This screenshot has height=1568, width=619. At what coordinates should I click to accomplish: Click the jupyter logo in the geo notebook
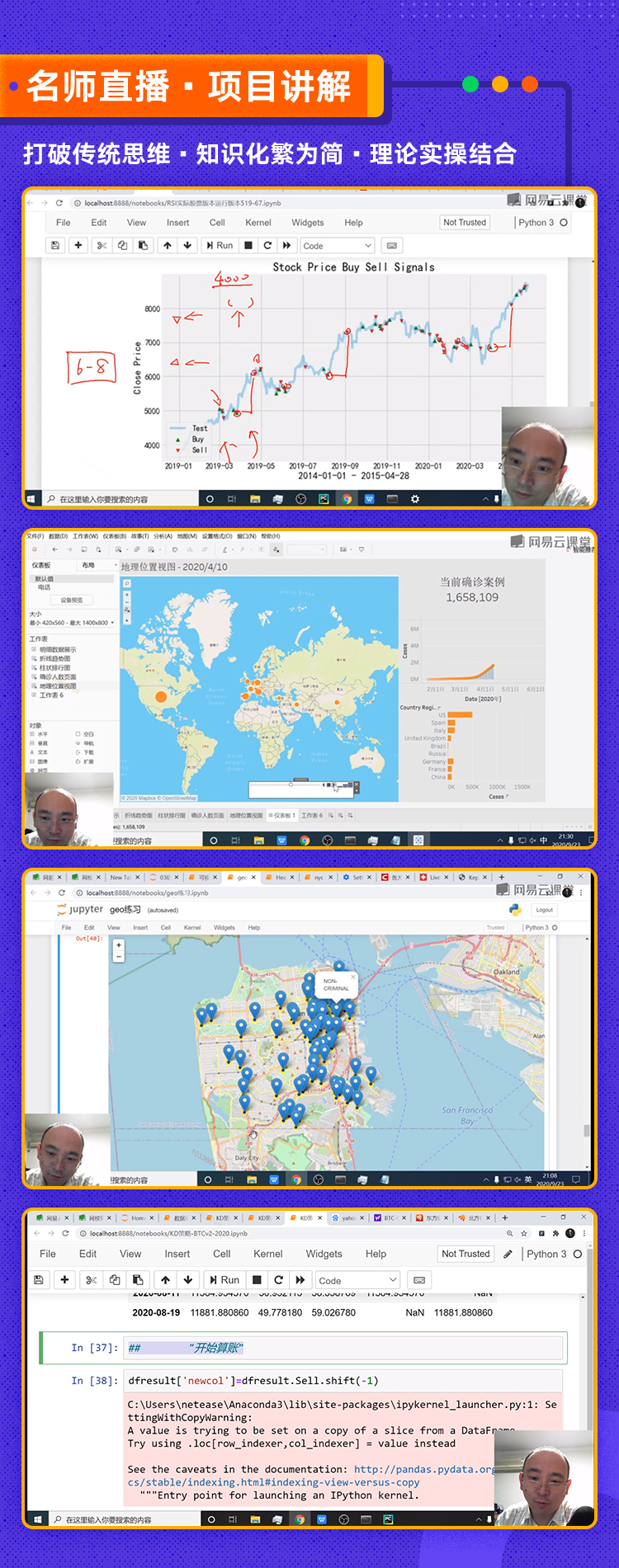tap(81, 910)
